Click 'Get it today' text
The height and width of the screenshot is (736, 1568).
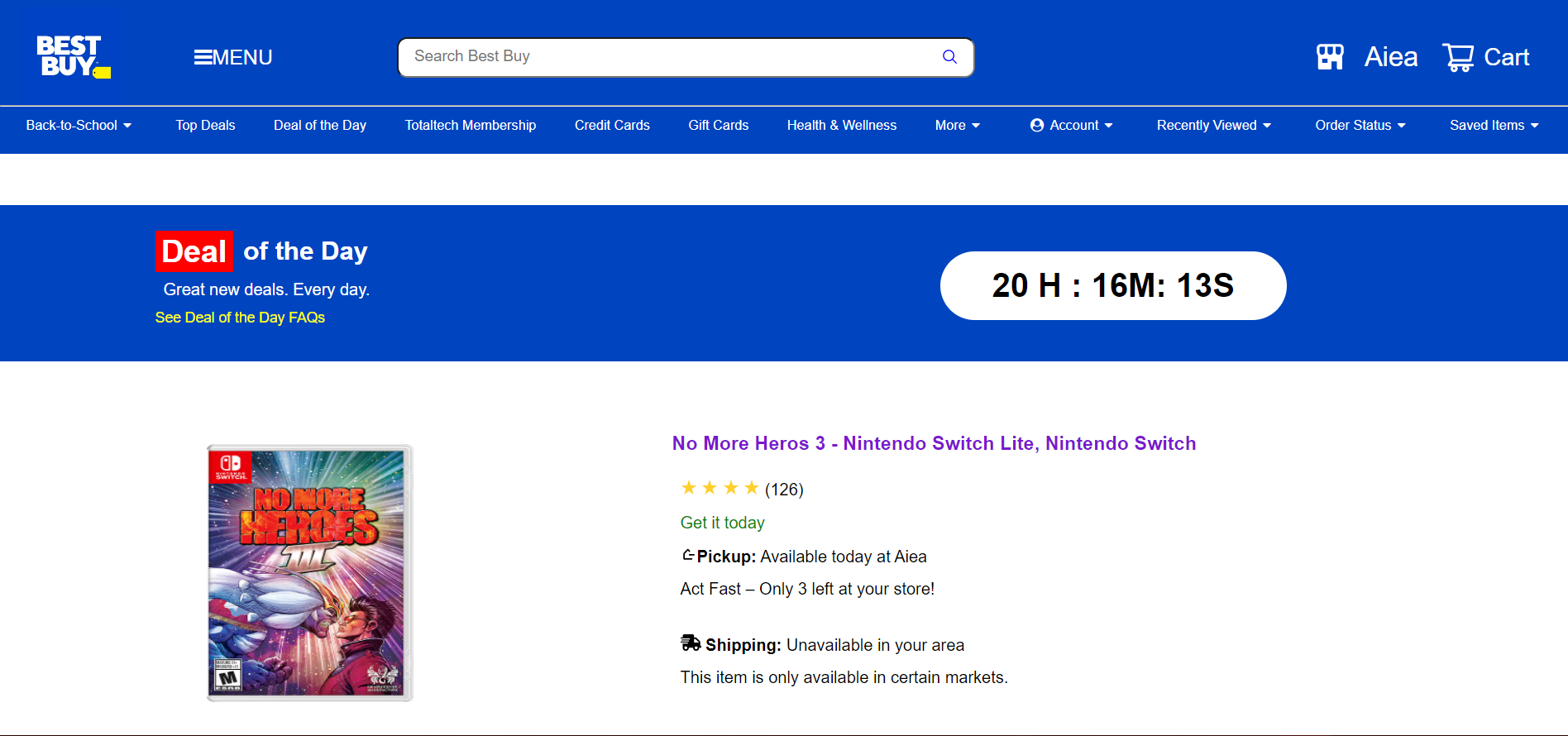[723, 523]
